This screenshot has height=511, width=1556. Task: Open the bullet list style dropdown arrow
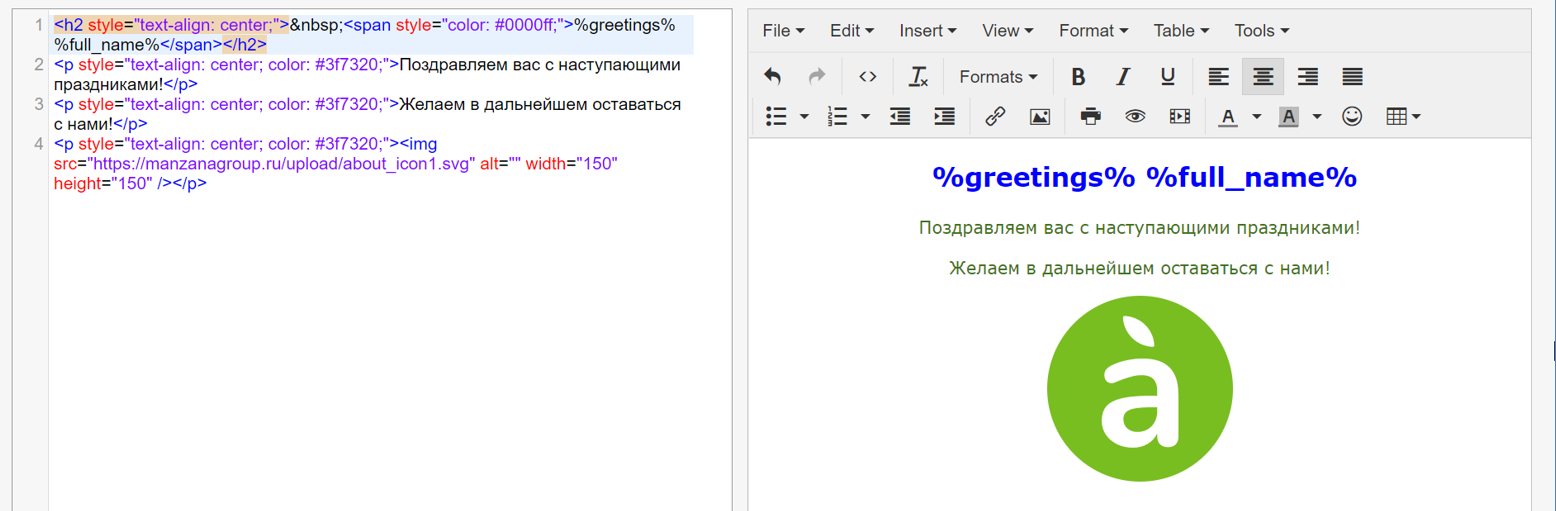(x=804, y=117)
